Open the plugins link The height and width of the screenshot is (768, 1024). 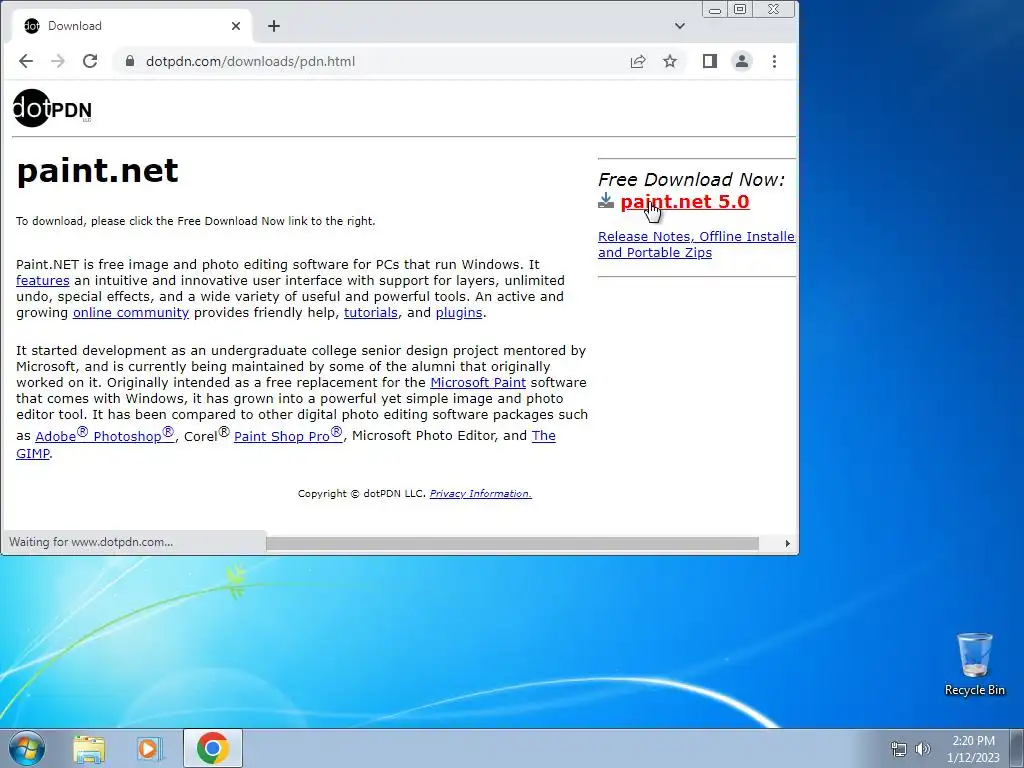(458, 312)
